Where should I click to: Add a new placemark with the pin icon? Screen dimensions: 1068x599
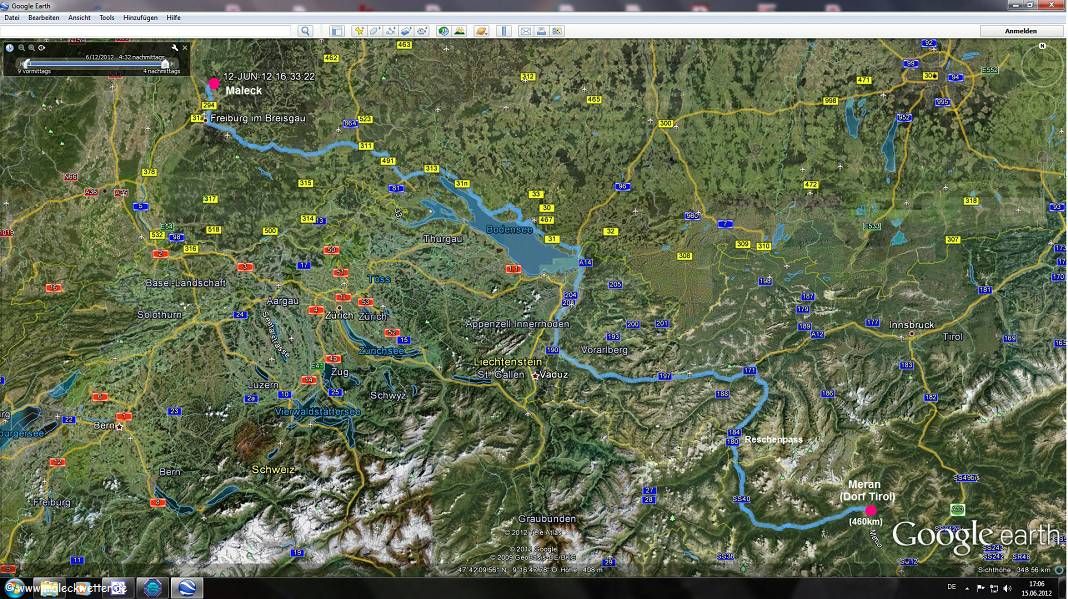359,31
